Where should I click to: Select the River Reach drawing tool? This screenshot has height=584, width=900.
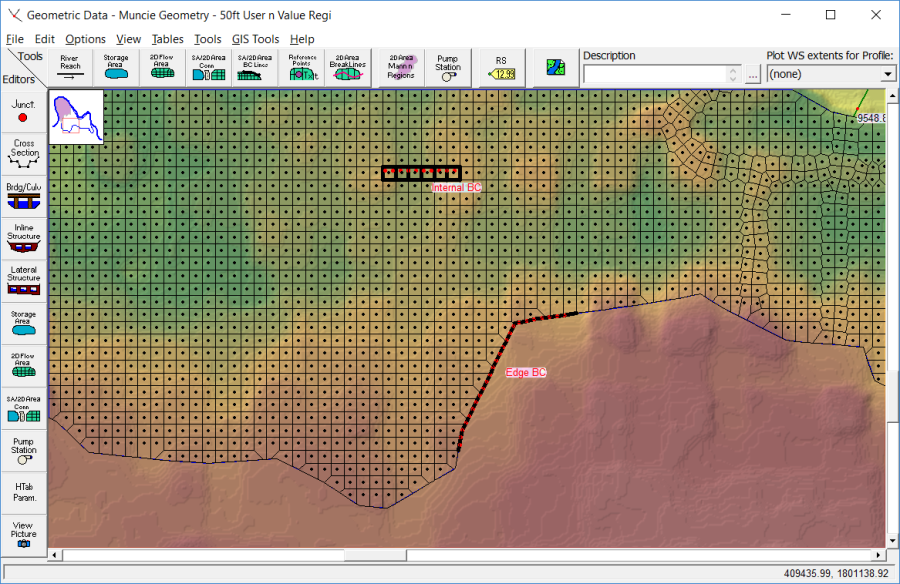coord(69,67)
